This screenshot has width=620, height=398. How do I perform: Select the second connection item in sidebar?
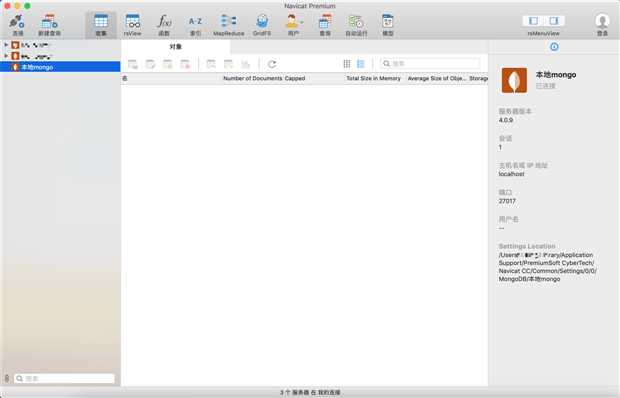(x=60, y=56)
